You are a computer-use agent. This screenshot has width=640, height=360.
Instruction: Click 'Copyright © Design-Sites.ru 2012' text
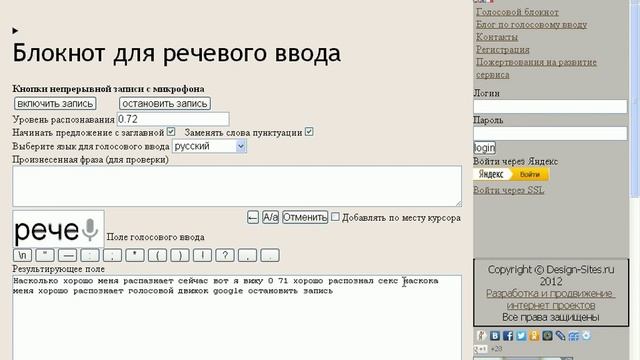pyautogui.click(x=551, y=275)
